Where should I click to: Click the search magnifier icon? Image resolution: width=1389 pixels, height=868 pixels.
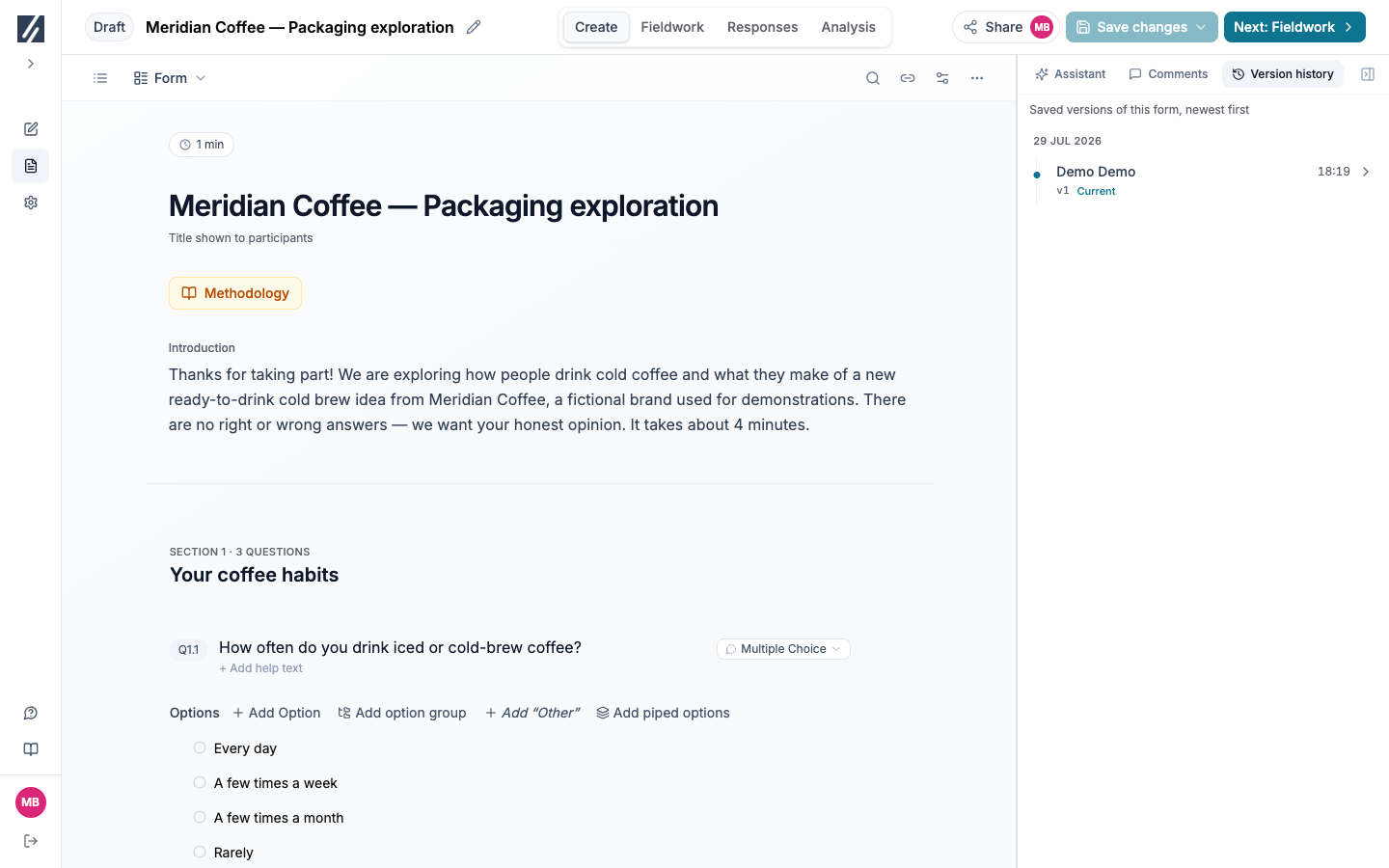click(x=873, y=78)
